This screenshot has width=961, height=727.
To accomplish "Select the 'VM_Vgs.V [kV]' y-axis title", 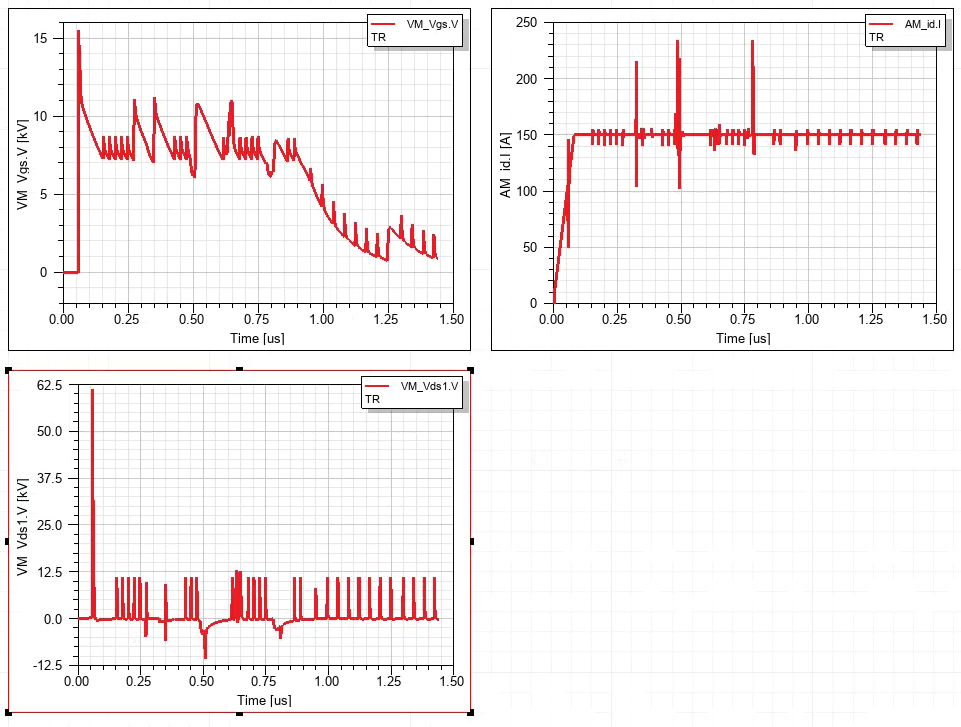I will [x=23, y=164].
